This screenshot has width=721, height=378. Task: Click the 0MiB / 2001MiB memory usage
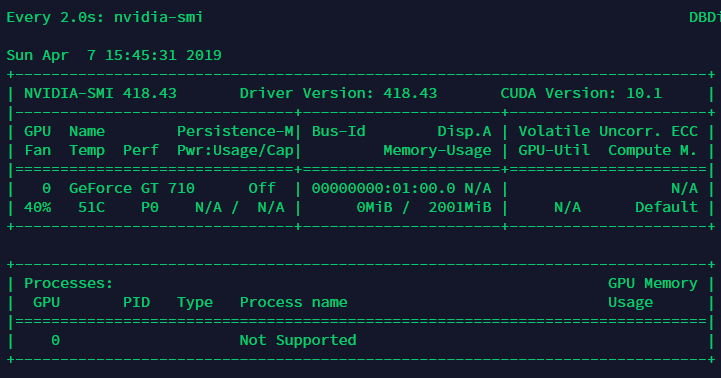[x=424, y=207]
